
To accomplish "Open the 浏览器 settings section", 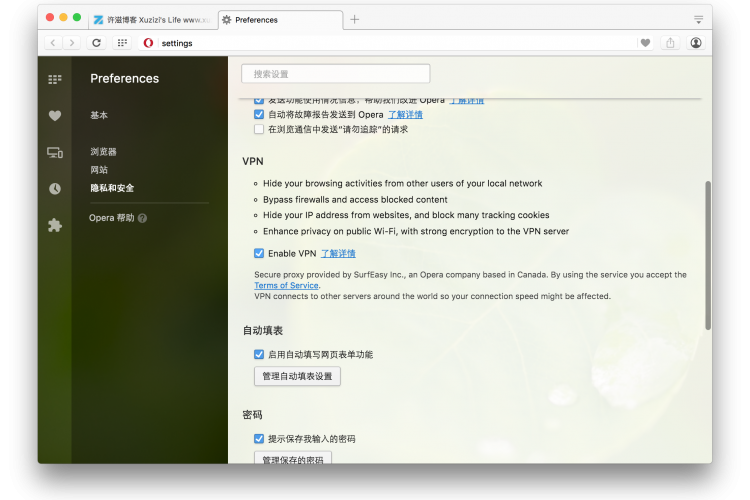I will 103,152.
